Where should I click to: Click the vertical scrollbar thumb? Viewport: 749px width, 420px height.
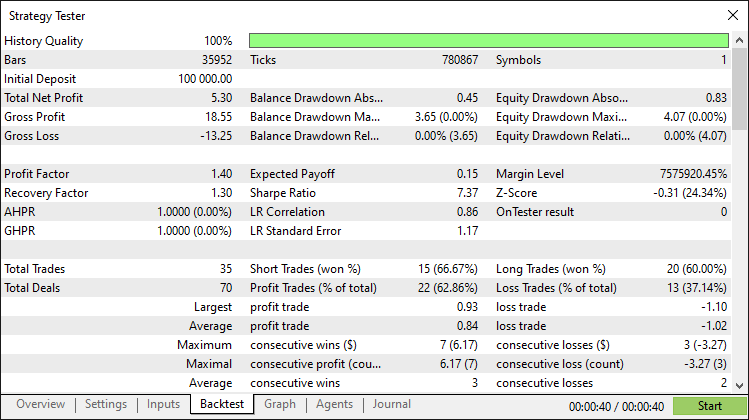740,90
